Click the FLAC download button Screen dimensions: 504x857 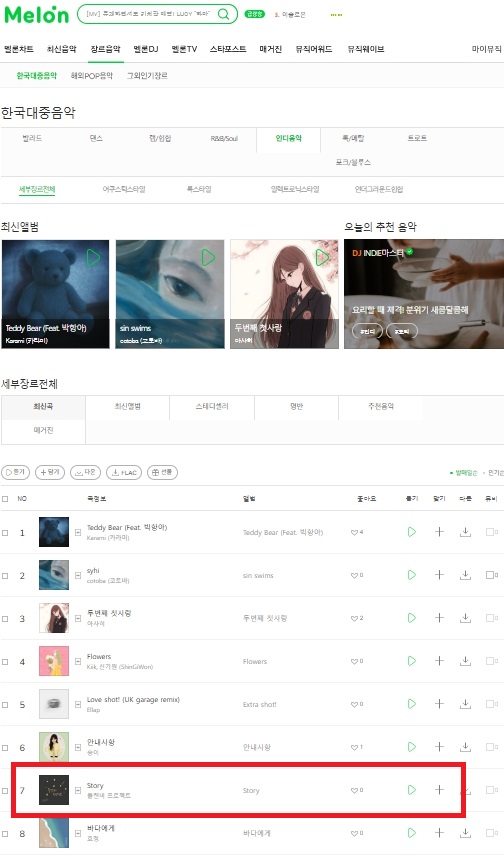pyautogui.click(x=124, y=472)
